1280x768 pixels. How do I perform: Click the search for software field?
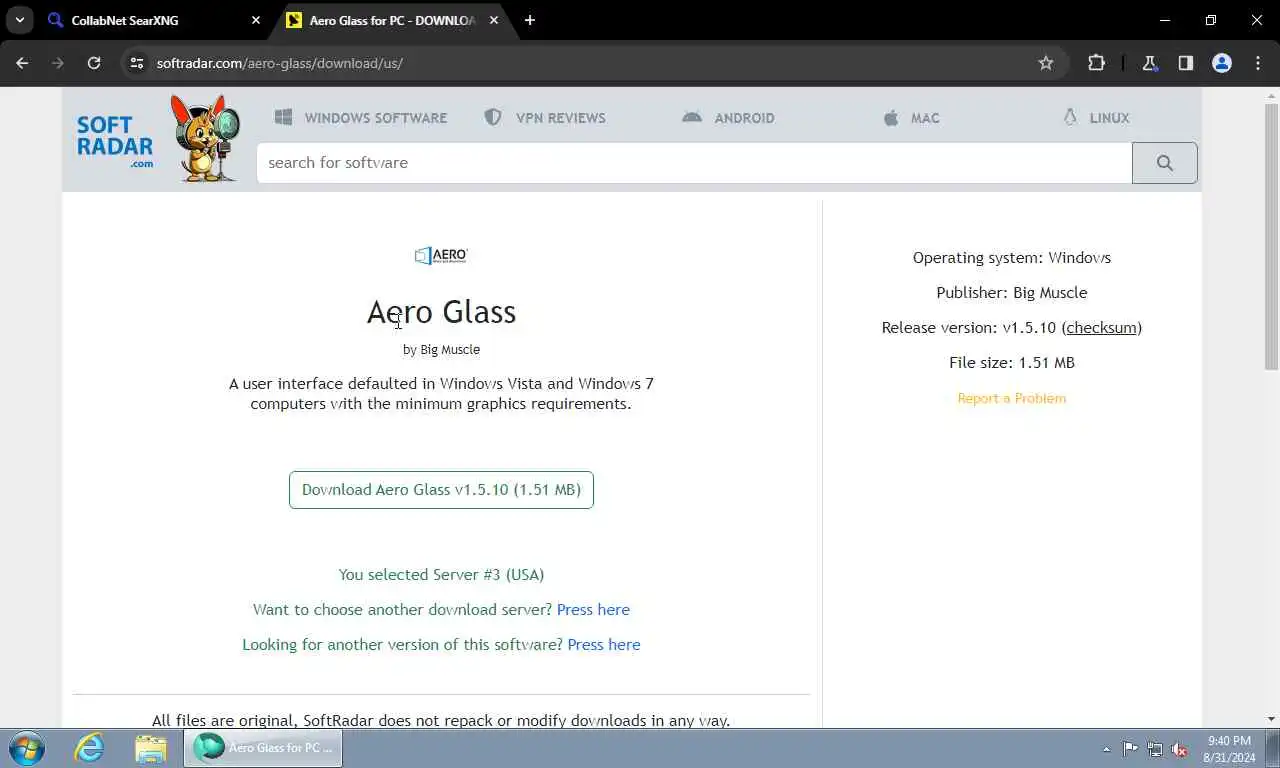point(694,163)
